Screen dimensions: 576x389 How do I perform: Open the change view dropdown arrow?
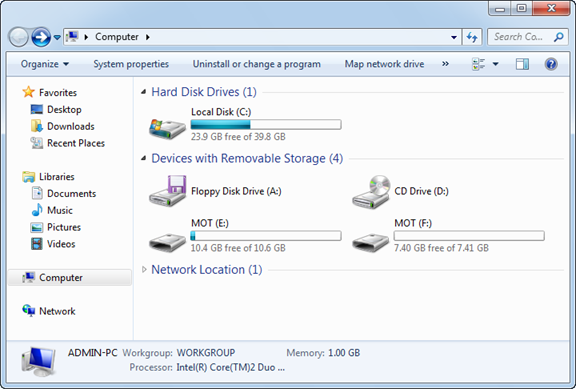click(495, 64)
